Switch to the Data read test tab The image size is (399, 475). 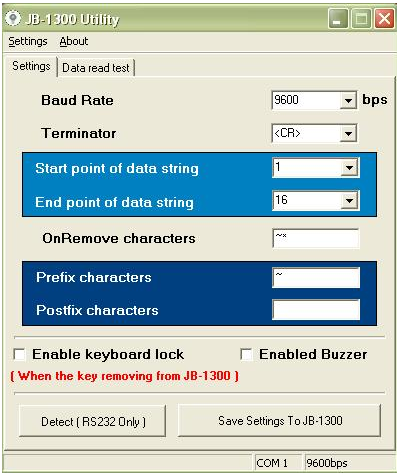point(96,68)
